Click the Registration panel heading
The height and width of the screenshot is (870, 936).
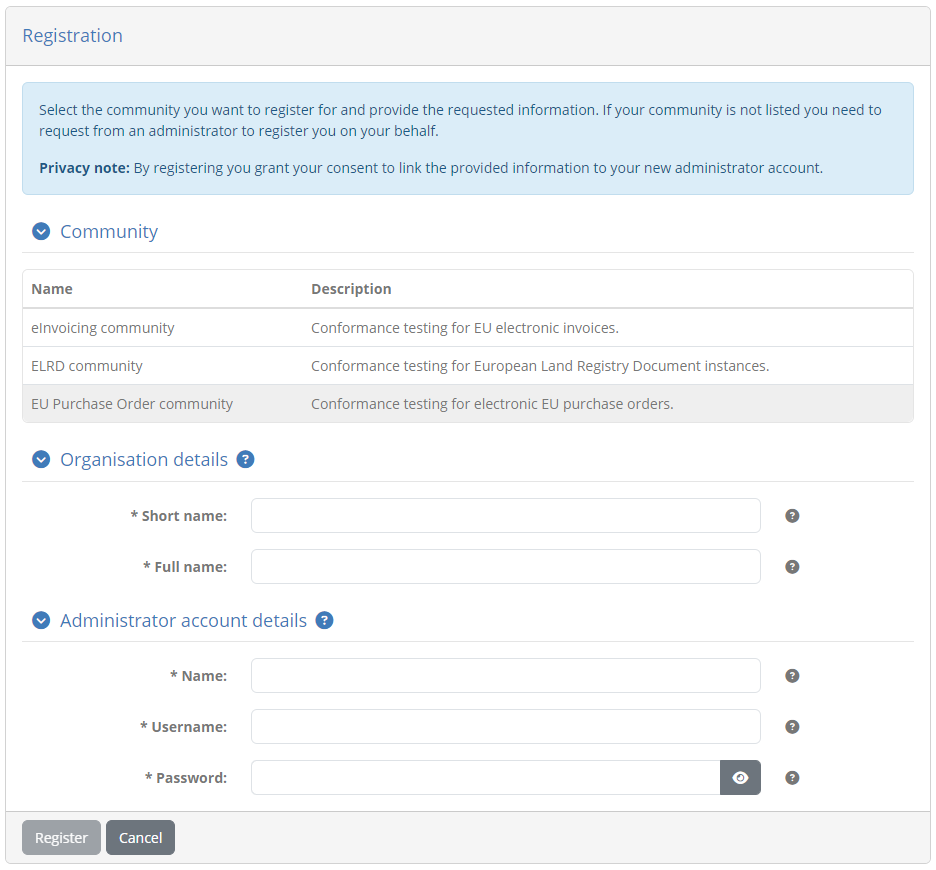72,36
